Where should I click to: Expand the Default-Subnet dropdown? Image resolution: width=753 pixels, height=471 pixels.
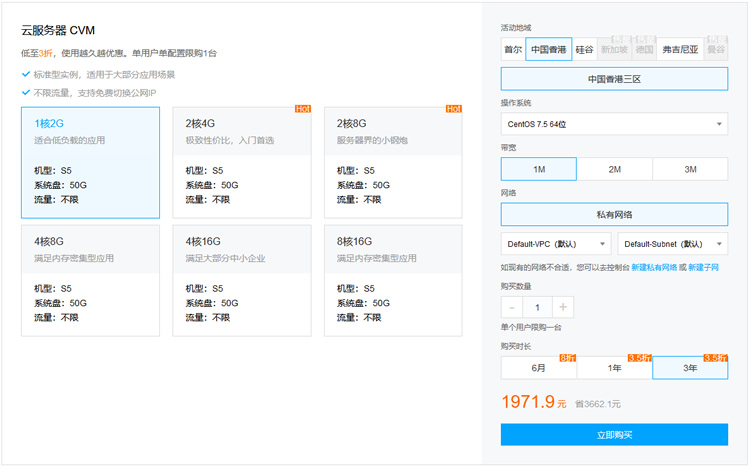tap(673, 244)
